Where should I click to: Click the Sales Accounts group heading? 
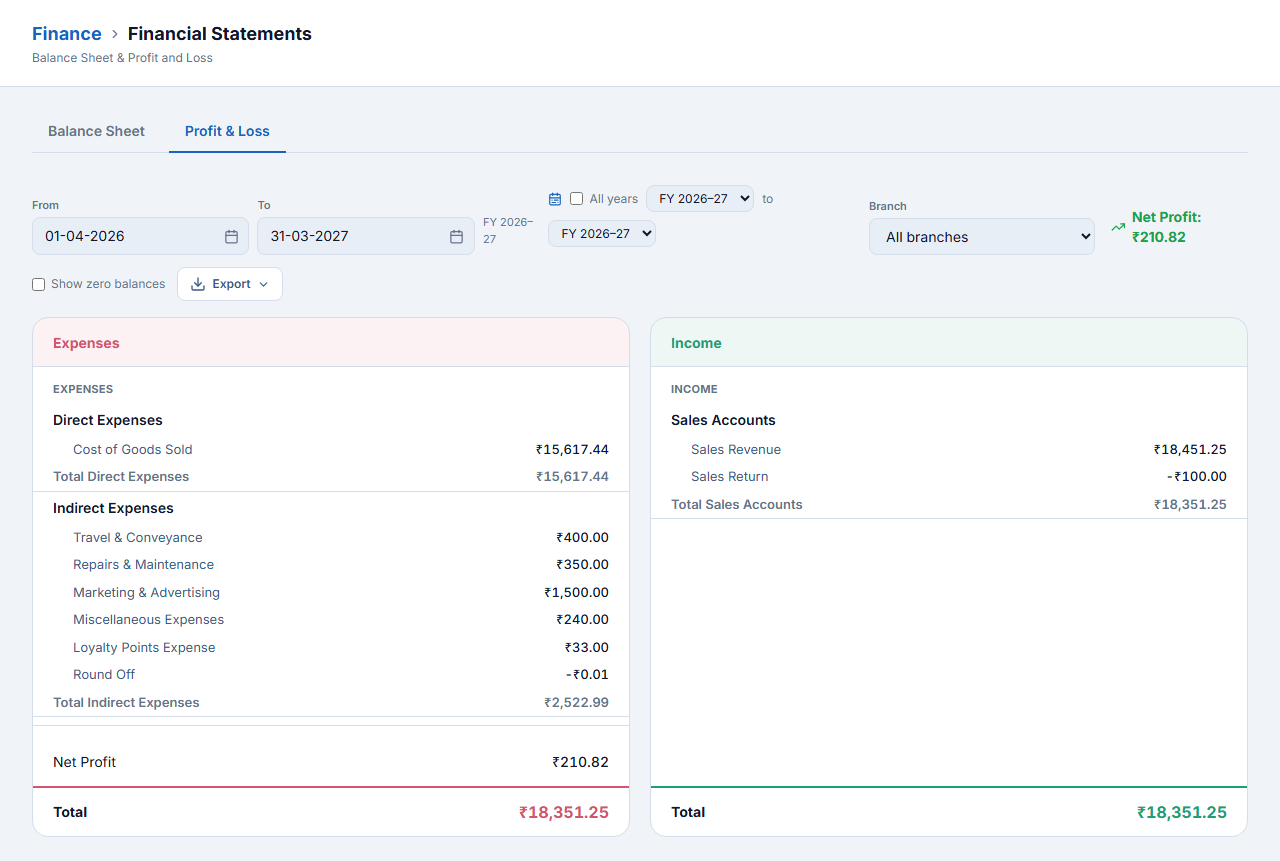click(x=723, y=421)
